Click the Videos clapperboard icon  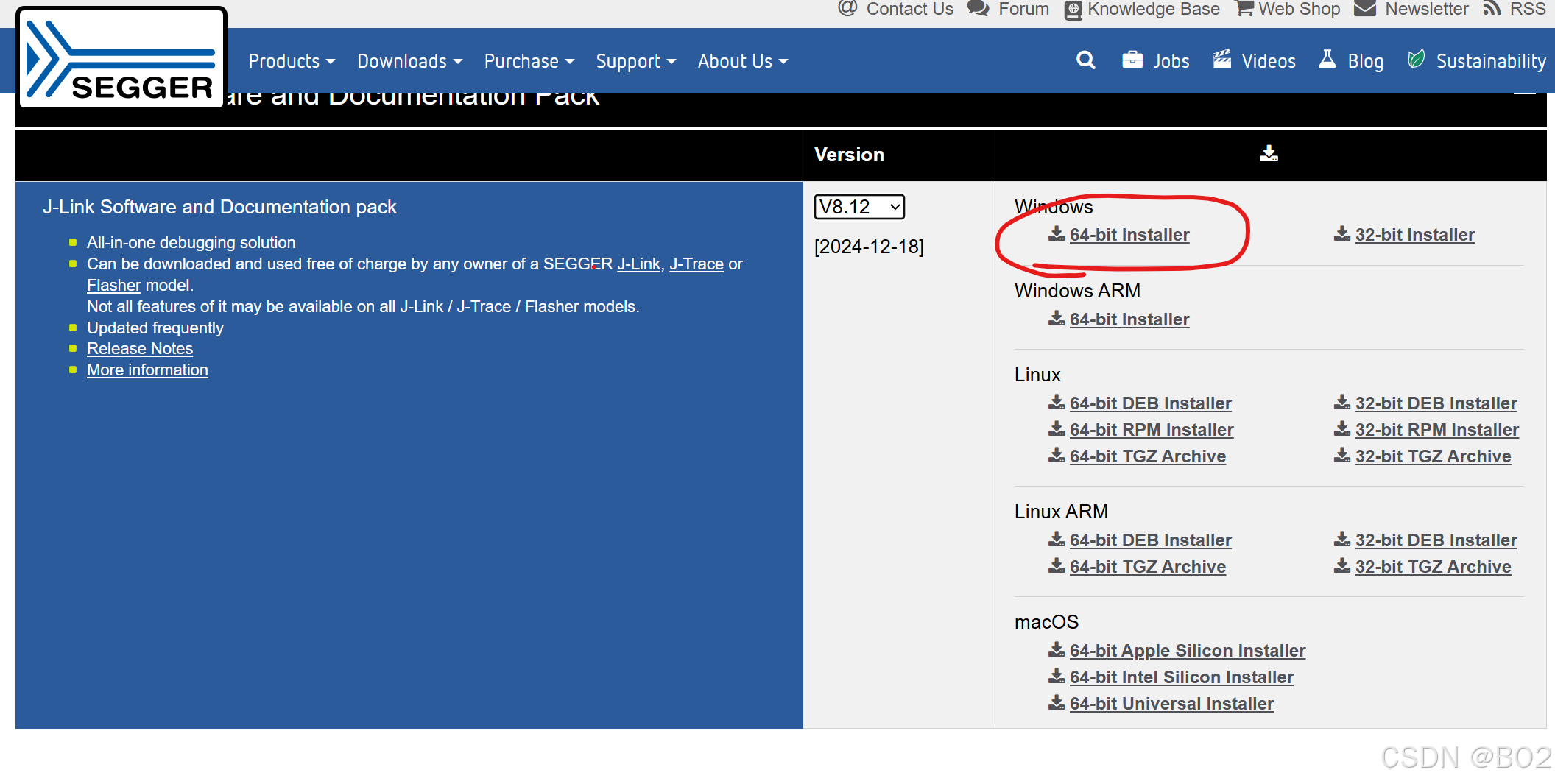[x=1222, y=59]
